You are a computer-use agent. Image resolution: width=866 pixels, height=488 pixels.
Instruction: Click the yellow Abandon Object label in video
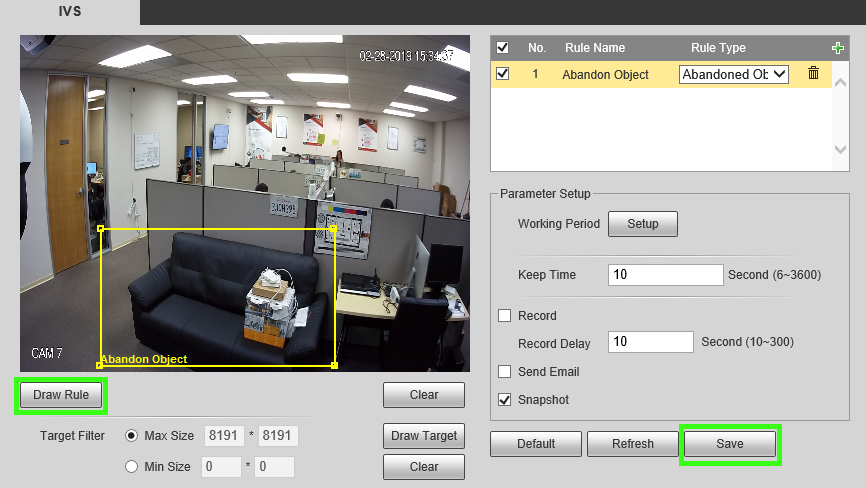coord(144,359)
